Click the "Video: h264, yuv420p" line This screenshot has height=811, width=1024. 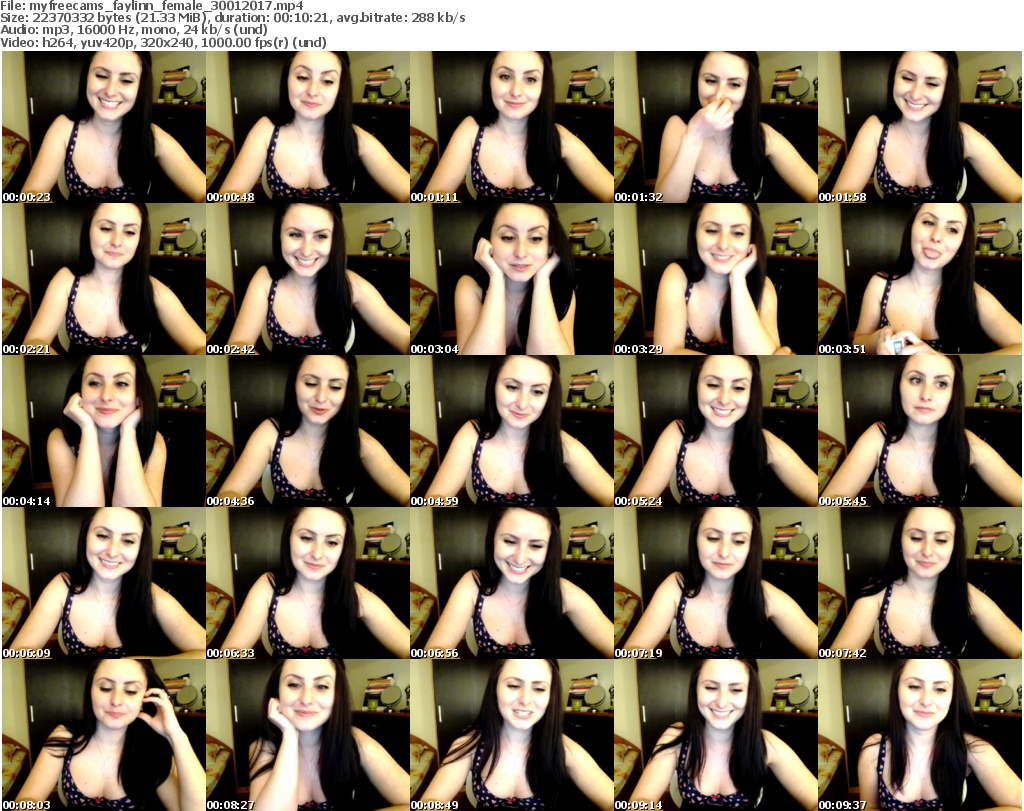[163, 42]
